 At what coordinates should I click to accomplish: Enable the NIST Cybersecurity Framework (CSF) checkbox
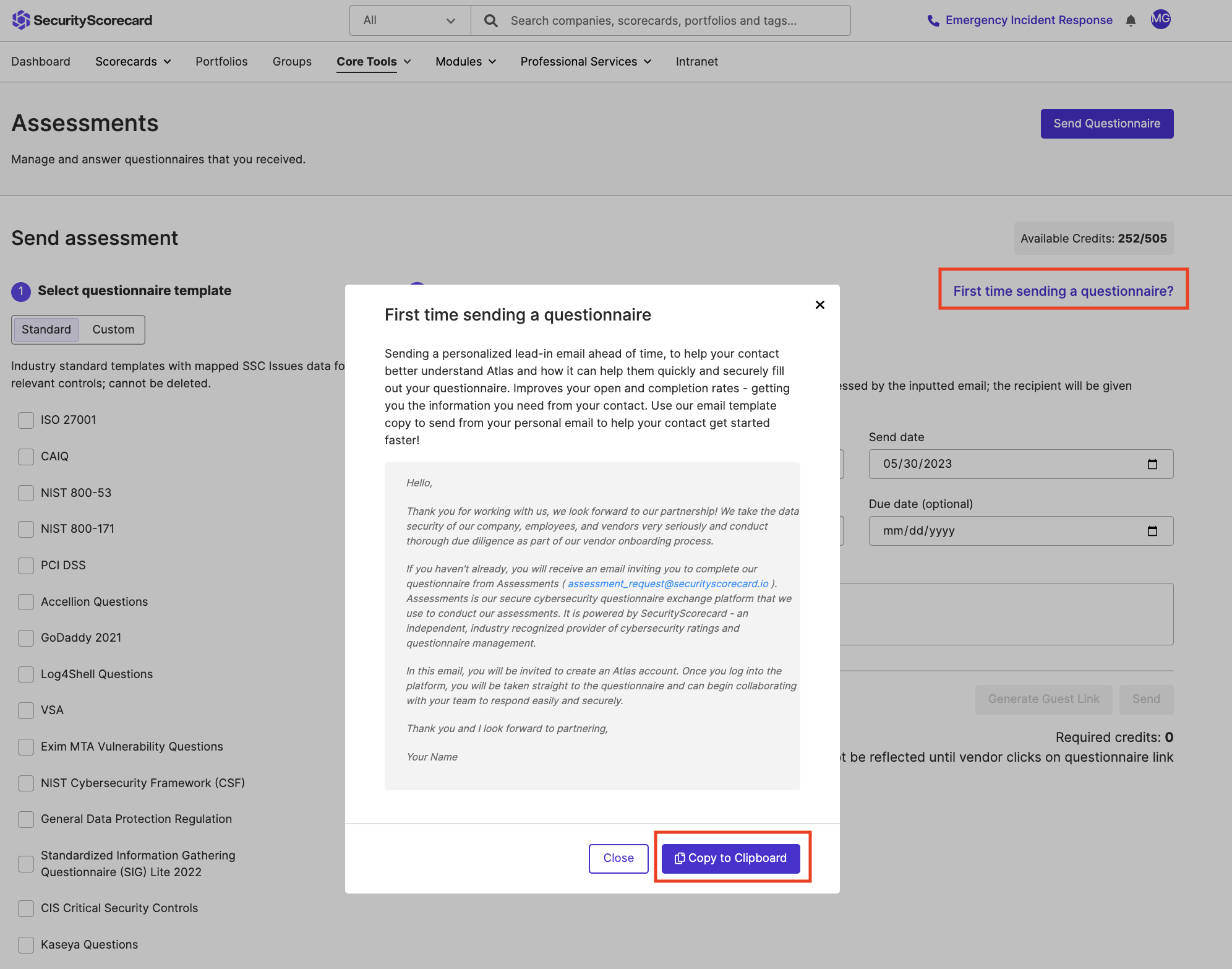coord(25,783)
